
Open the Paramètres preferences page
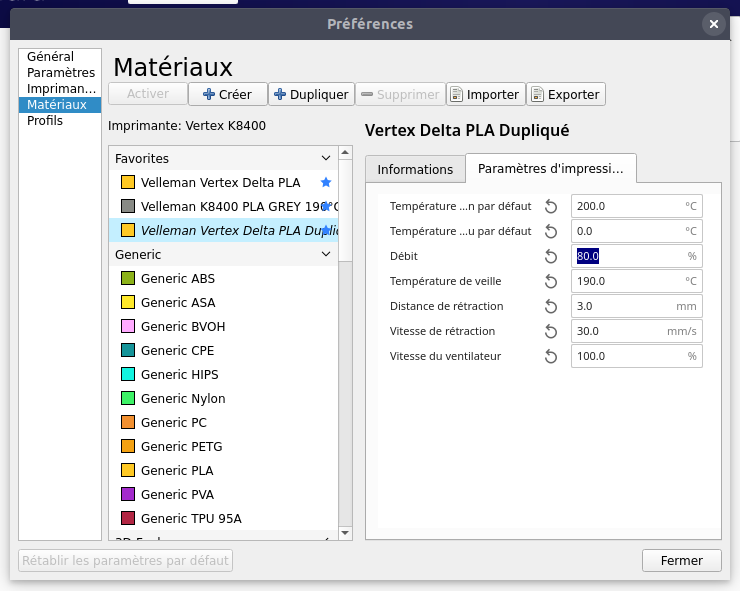(x=61, y=73)
